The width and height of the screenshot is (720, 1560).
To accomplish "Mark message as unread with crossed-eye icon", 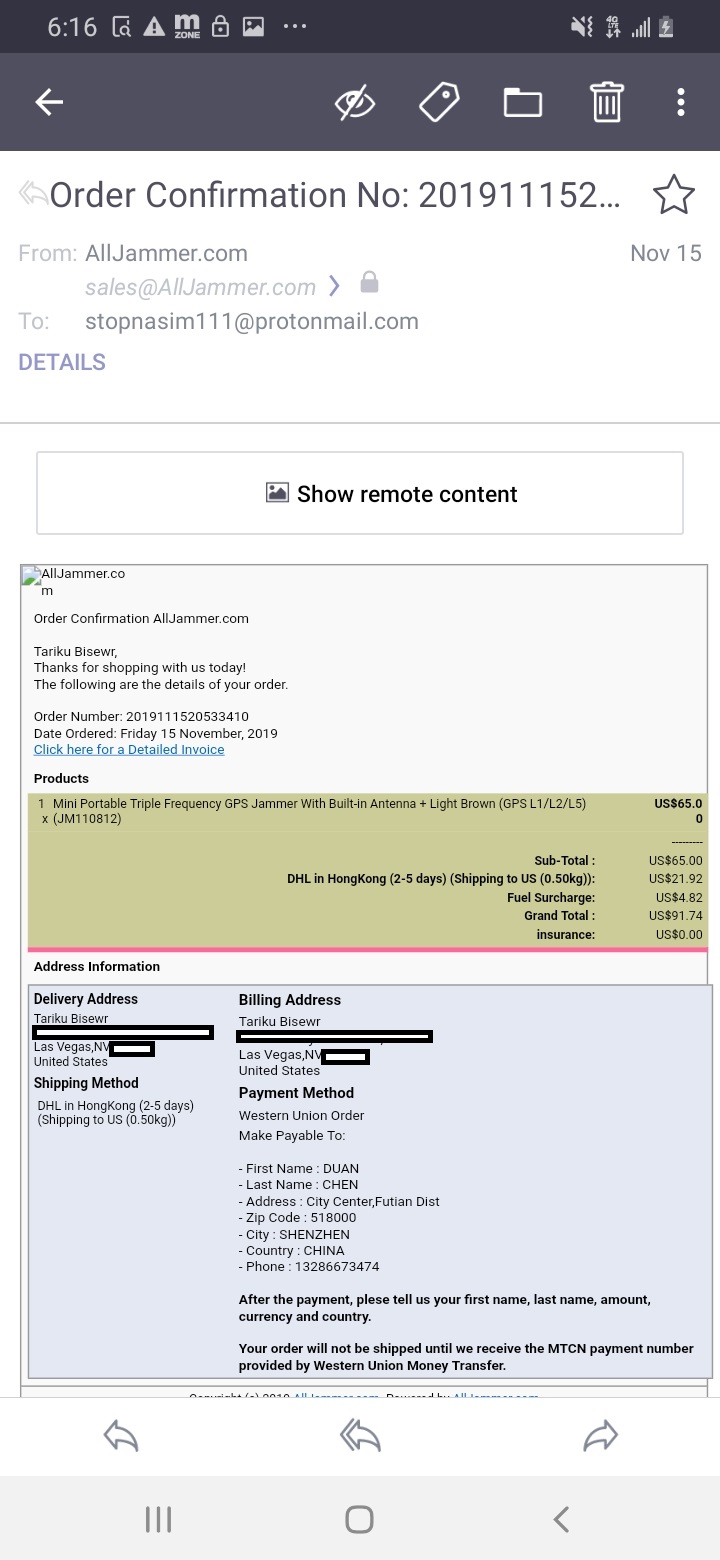I will tap(355, 102).
